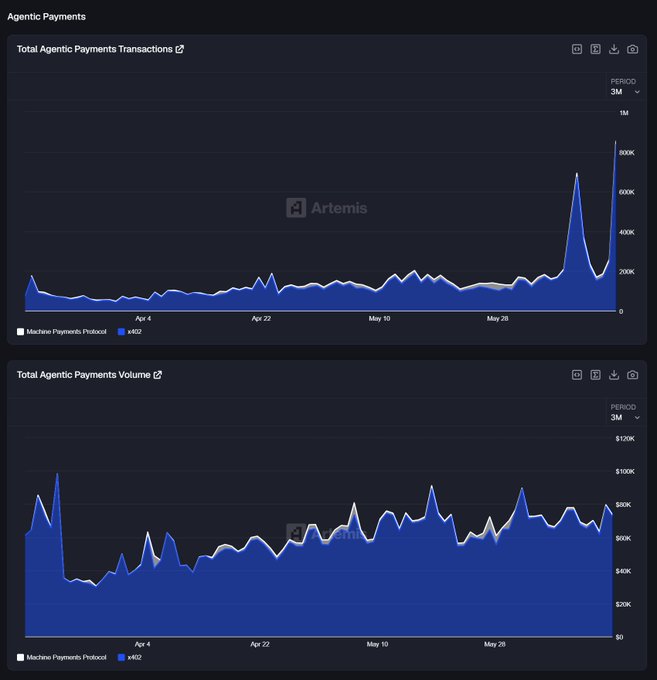657x680 pixels.
Task: Click embed code icon on Volume chart
Action: tap(577, 375)
